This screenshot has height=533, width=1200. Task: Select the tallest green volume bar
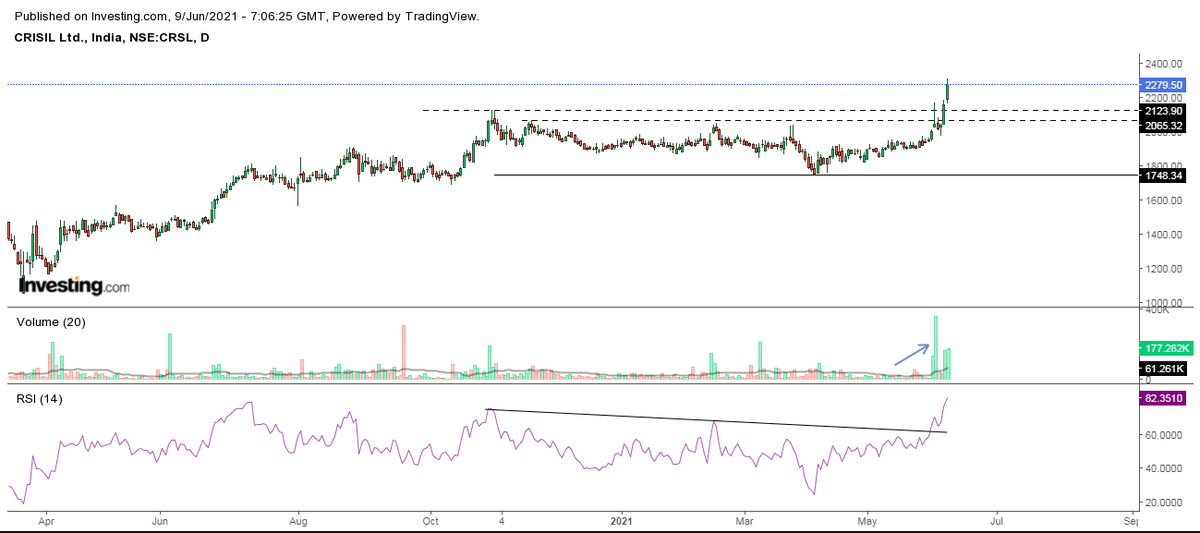point(936,347)
